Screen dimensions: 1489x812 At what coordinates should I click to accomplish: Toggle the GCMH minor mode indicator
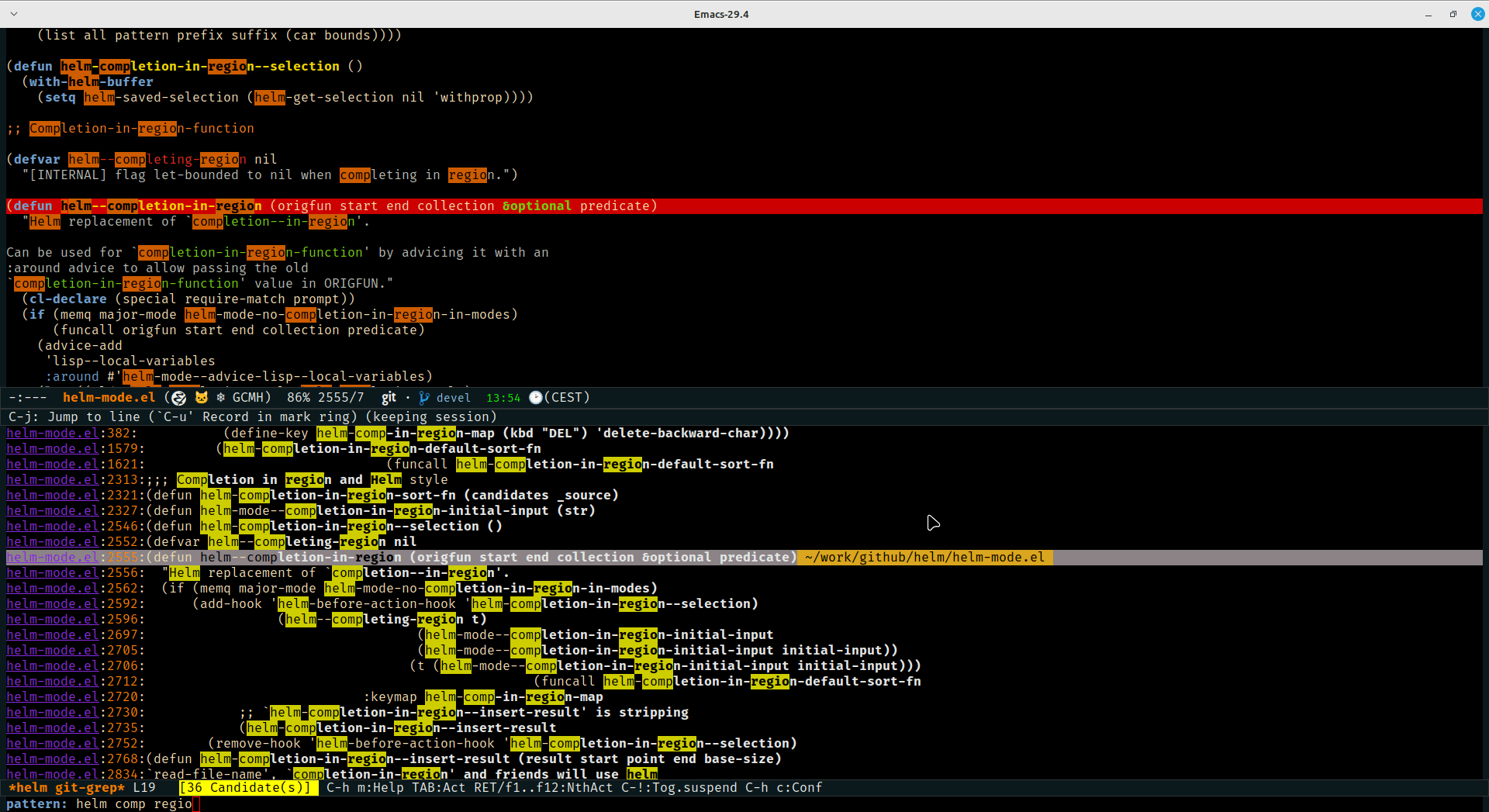point(250,397)
